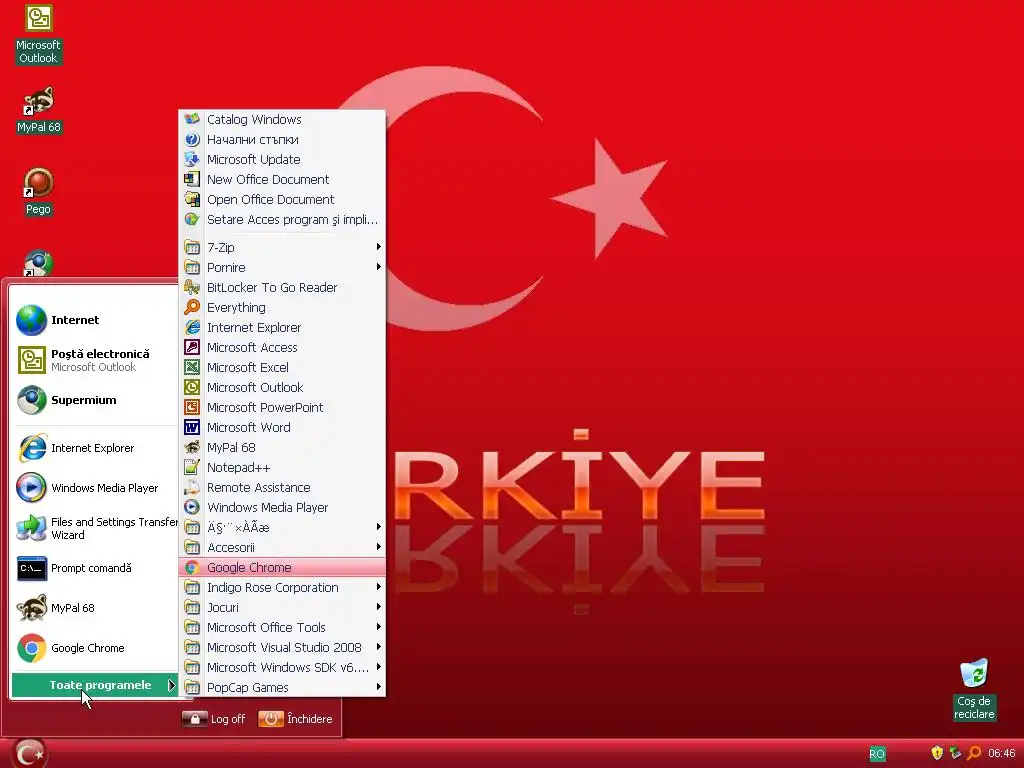Viewport: 1024px width, 768px height.
Task: Click the Start button on taskbar
Action: click(29, 754)
